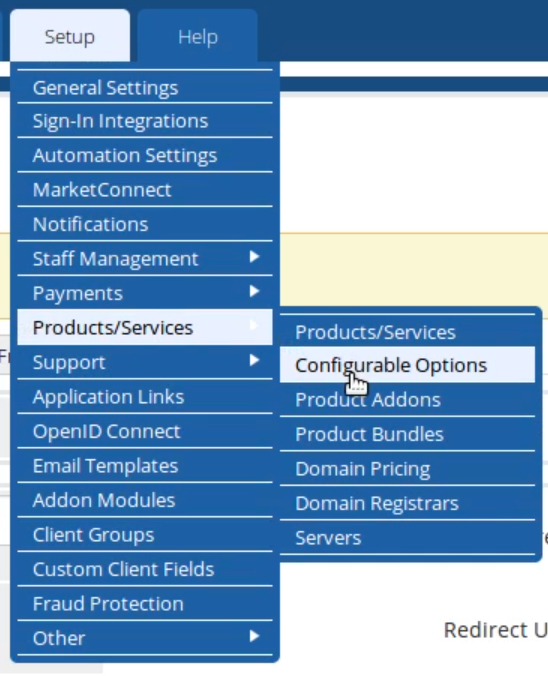Open Domain Pricing

pyautogui.click(x=407, y=469)
